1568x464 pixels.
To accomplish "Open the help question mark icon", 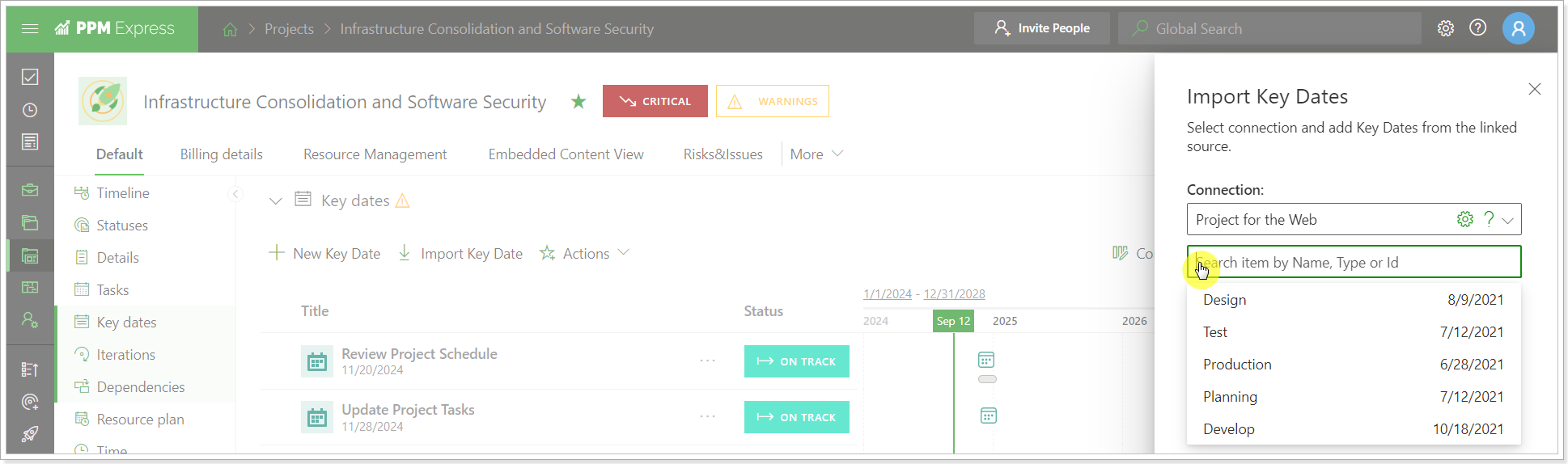I will (1478, 28).
